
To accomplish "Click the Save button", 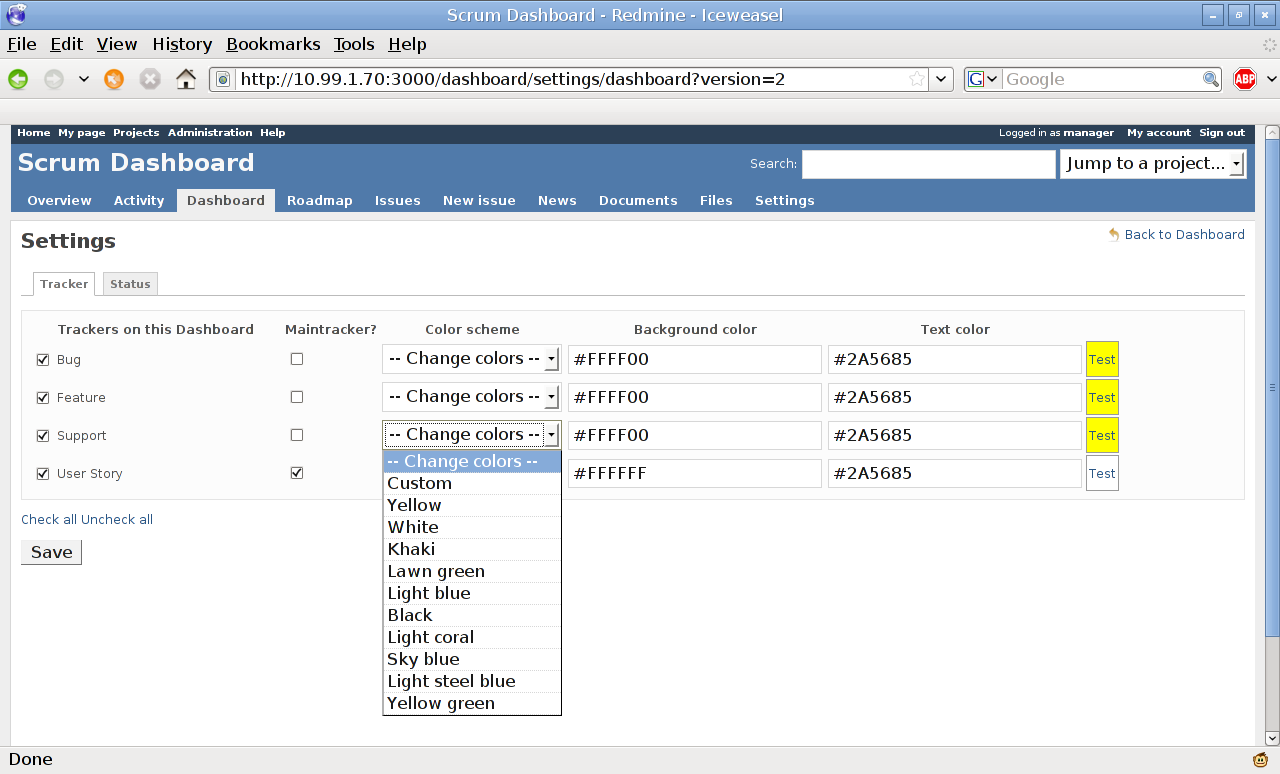I will (51, 552).
